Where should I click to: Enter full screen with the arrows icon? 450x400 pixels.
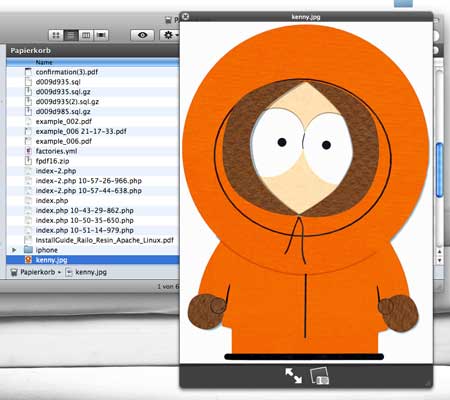[293, 375]
